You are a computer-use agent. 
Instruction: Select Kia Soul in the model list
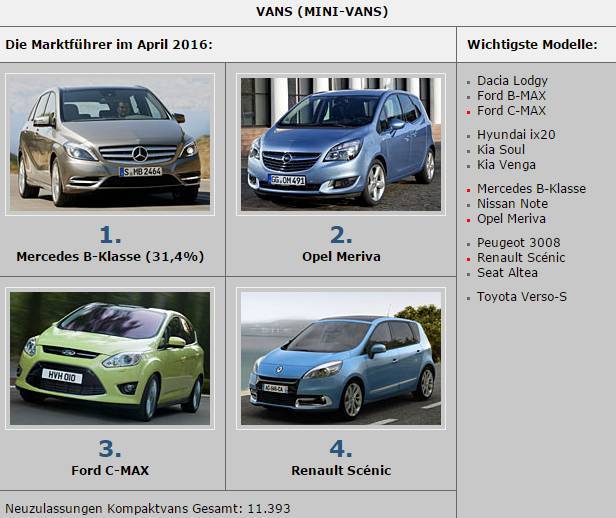501,150
